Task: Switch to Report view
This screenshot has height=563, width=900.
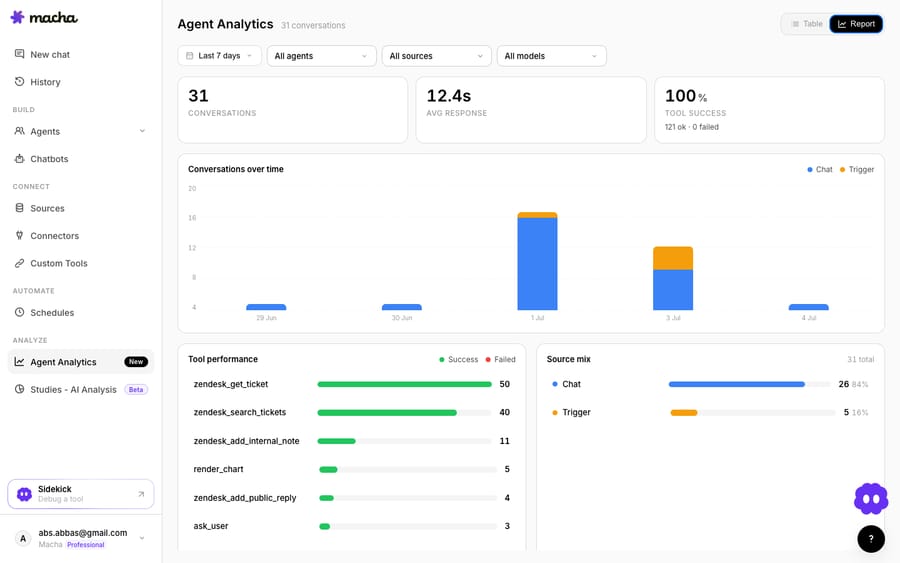Action: [x=856, y=24]
